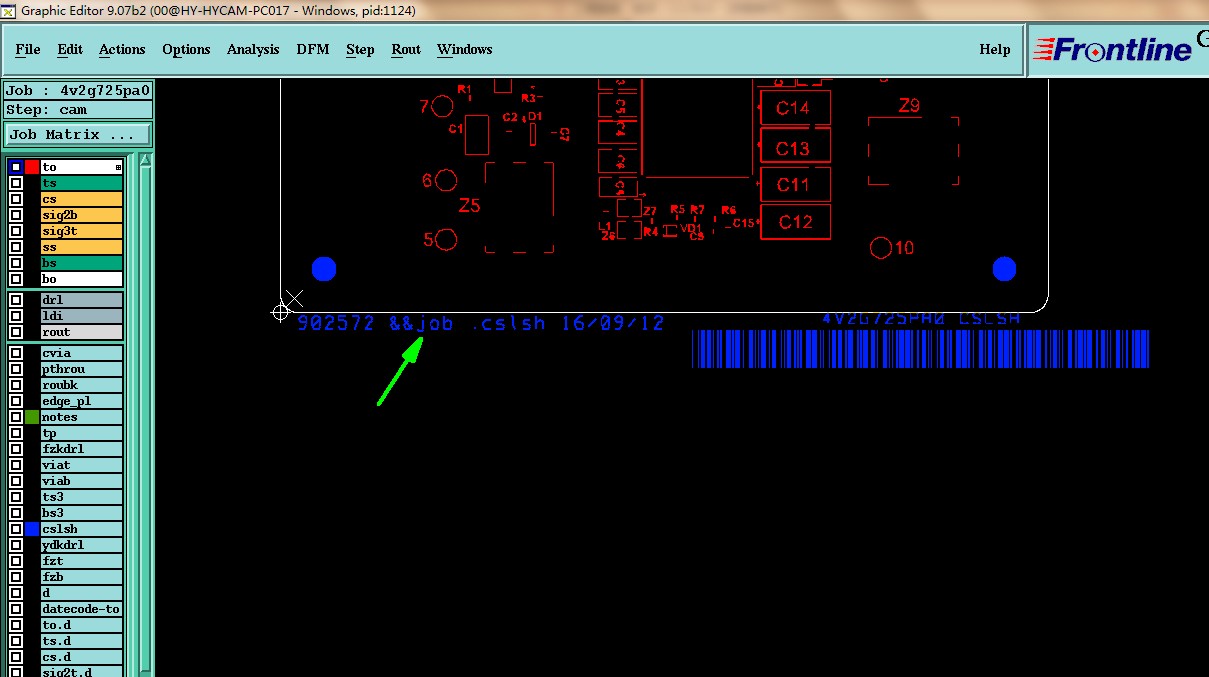Toggle the 'ts' layer display checkbox
1209x677 pixels.
coord(16,183)
